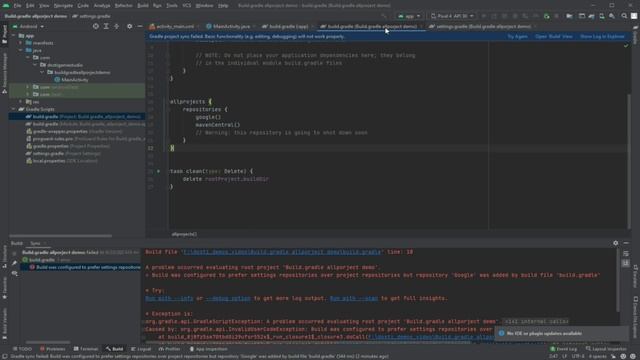This screenshot has height=360, width=640.
Task: Click the eye filter icon in Build panel
Action: pyautogui.click(x=15, y=273)
